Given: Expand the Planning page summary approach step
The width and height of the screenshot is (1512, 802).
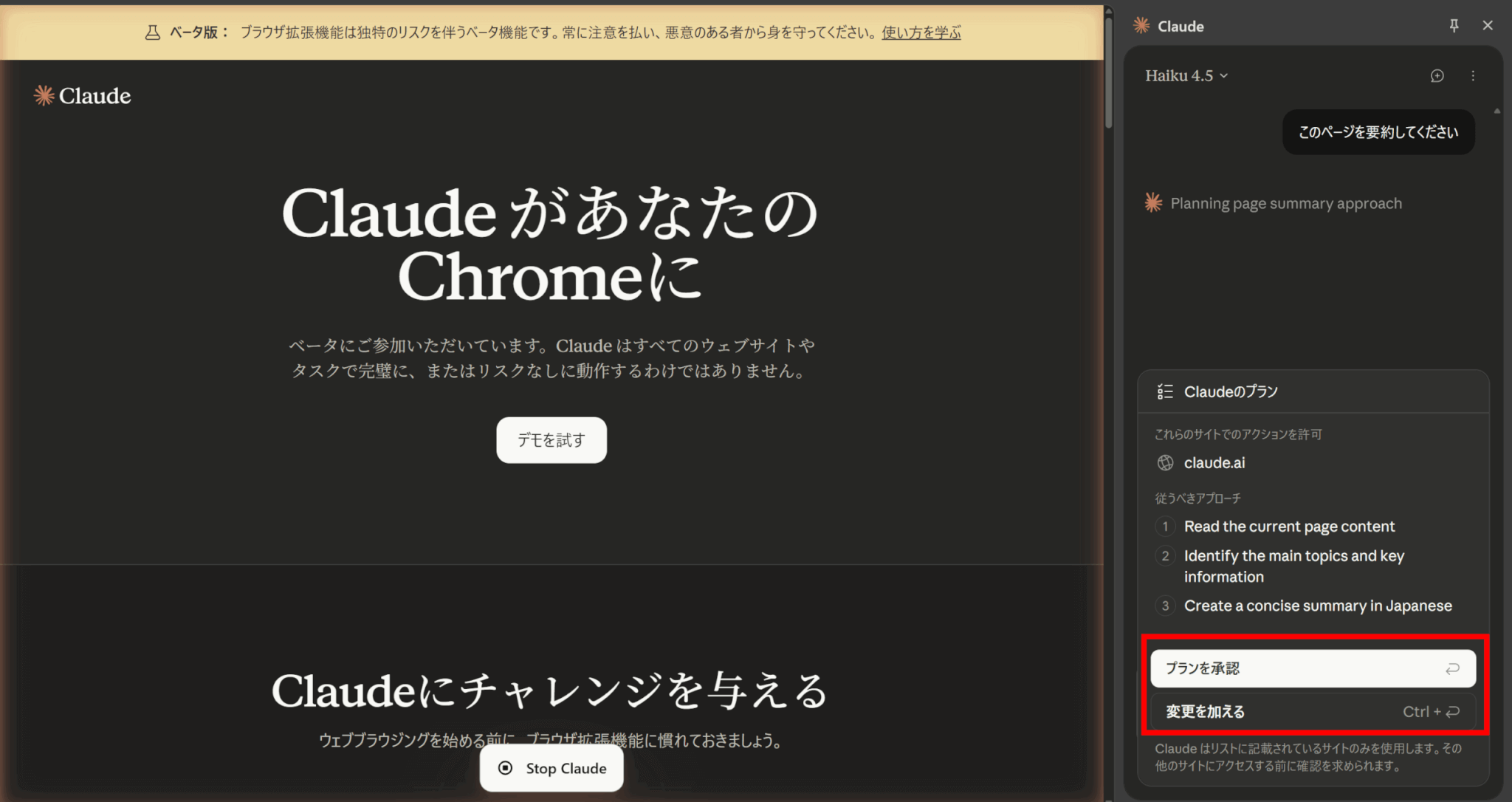Looking at the screenshot, I should pos(1285,203).
